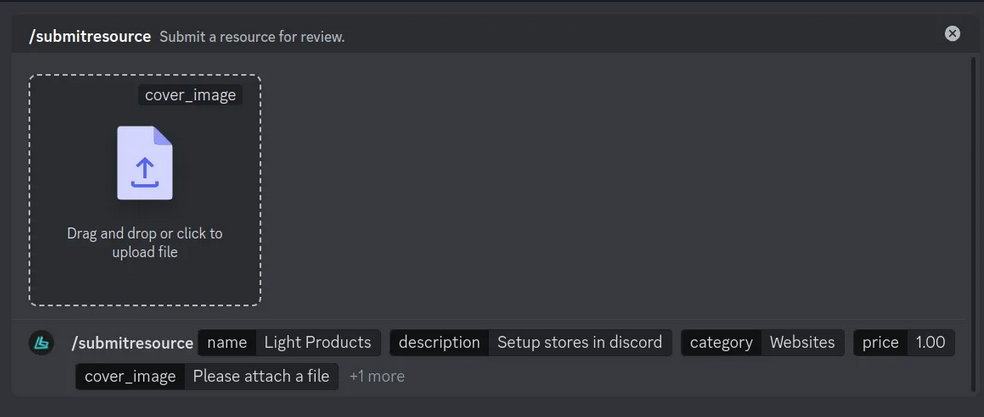The image size is (984, 417).
Task: Change the "Websites" category value
Action: 802,343
